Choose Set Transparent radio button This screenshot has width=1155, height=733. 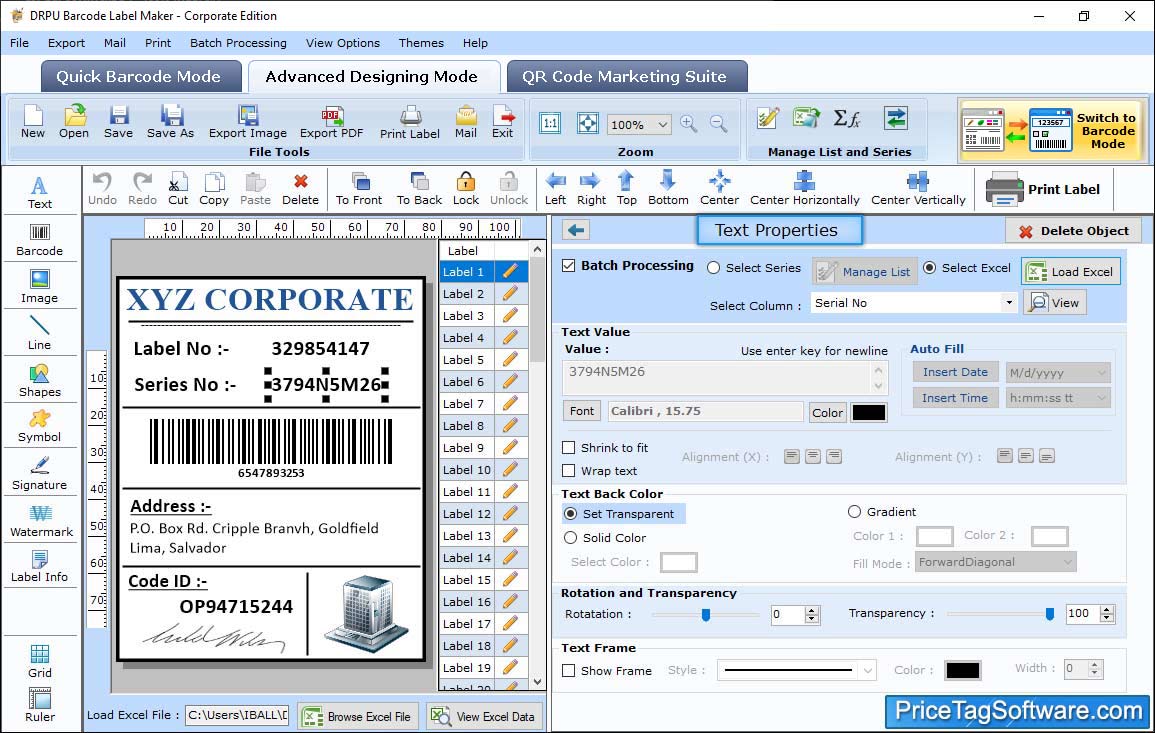click(x=570, y=513)
